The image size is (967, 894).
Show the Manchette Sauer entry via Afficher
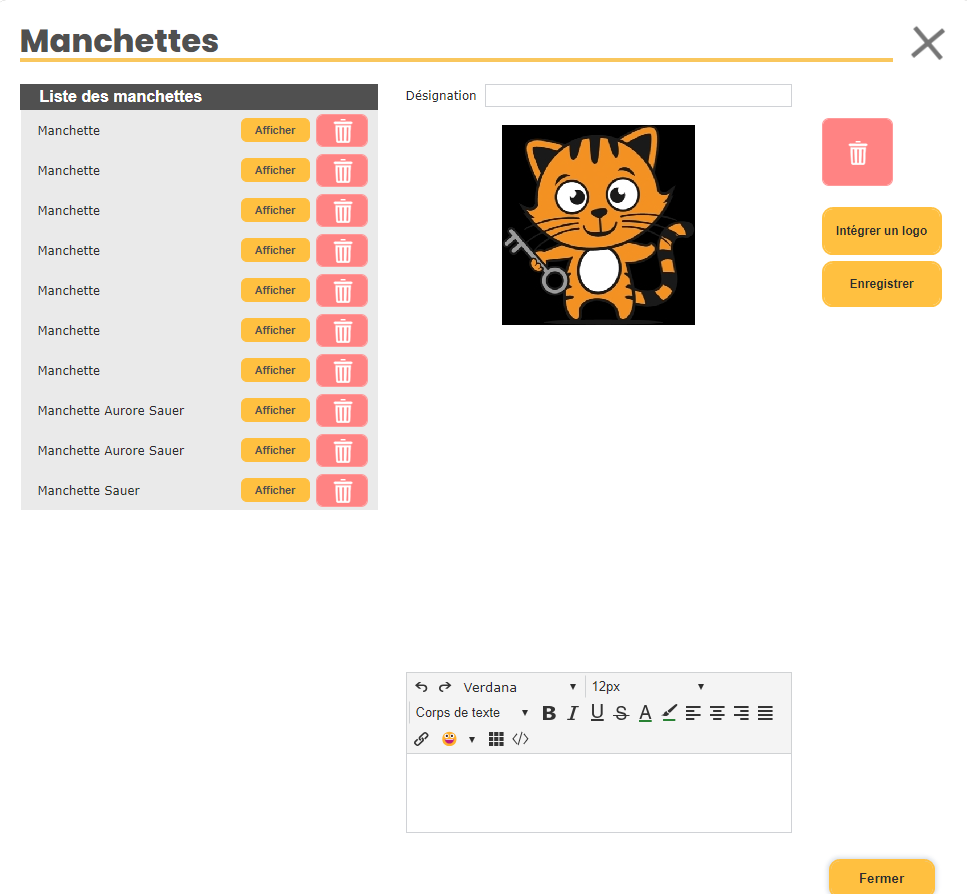tap(275, 490)
